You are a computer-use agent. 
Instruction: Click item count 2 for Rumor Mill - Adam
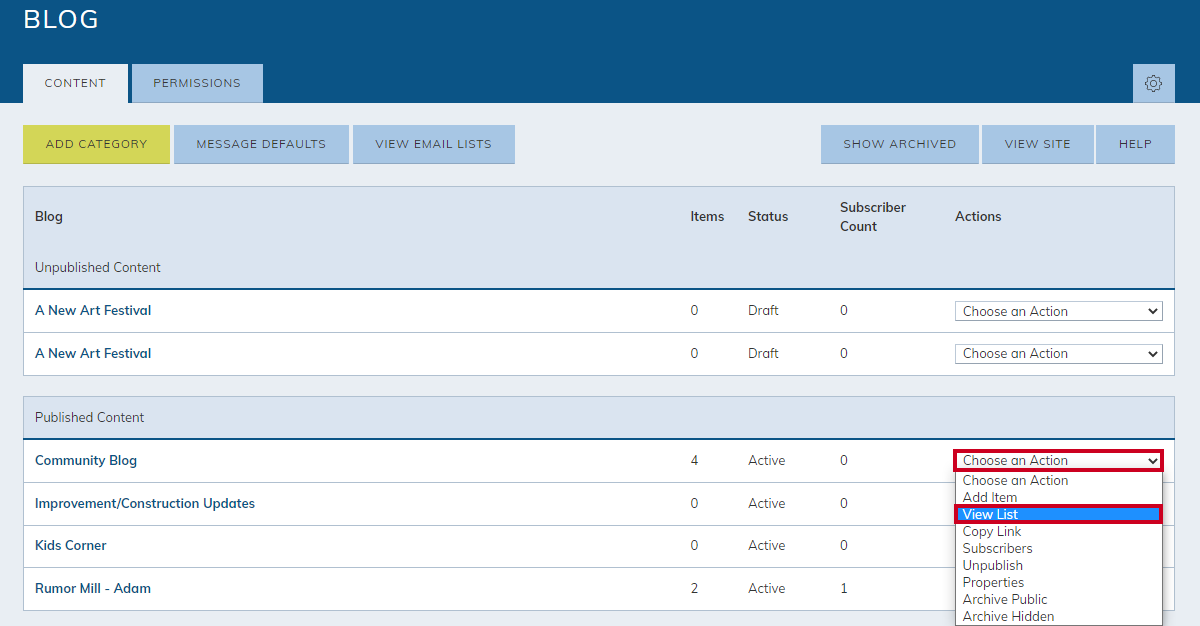click(x=694, y=588)
